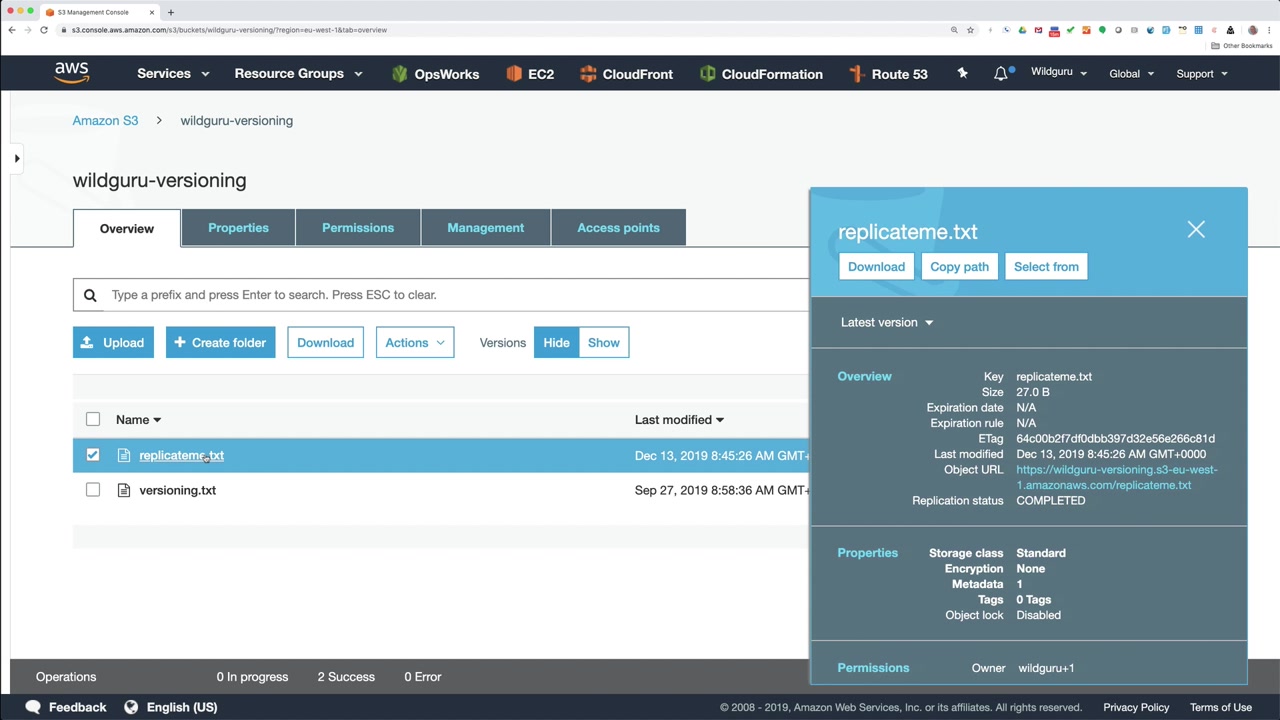Open the Chrome three-dot menu

pos(1268,30)
